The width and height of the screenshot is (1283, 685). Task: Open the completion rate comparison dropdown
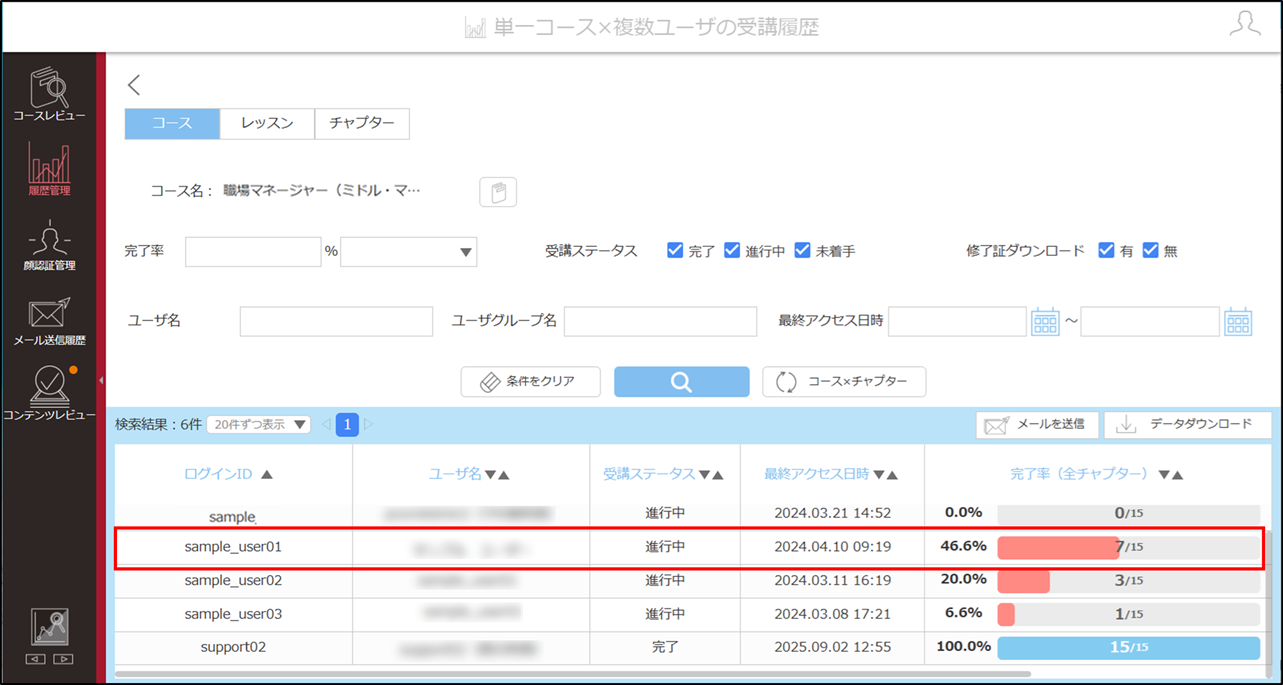pos(409,252)
